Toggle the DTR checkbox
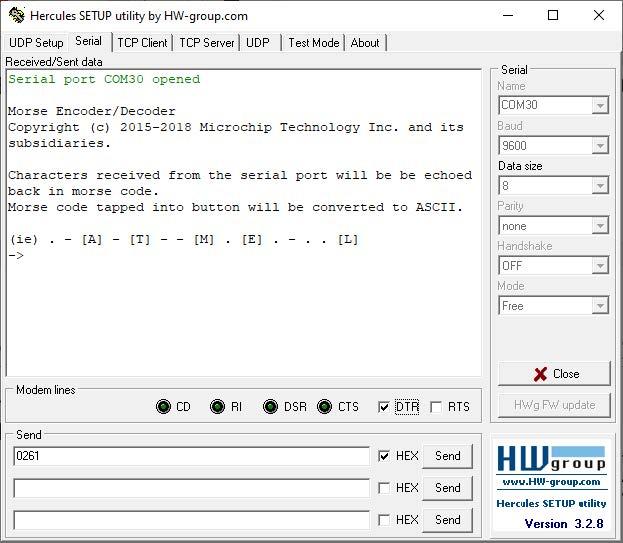 tap(383, 407)
